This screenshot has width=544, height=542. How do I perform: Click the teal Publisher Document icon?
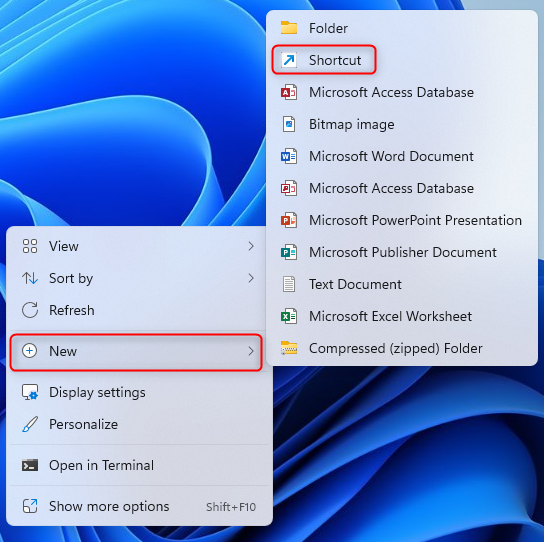click(x=289, y=252)
